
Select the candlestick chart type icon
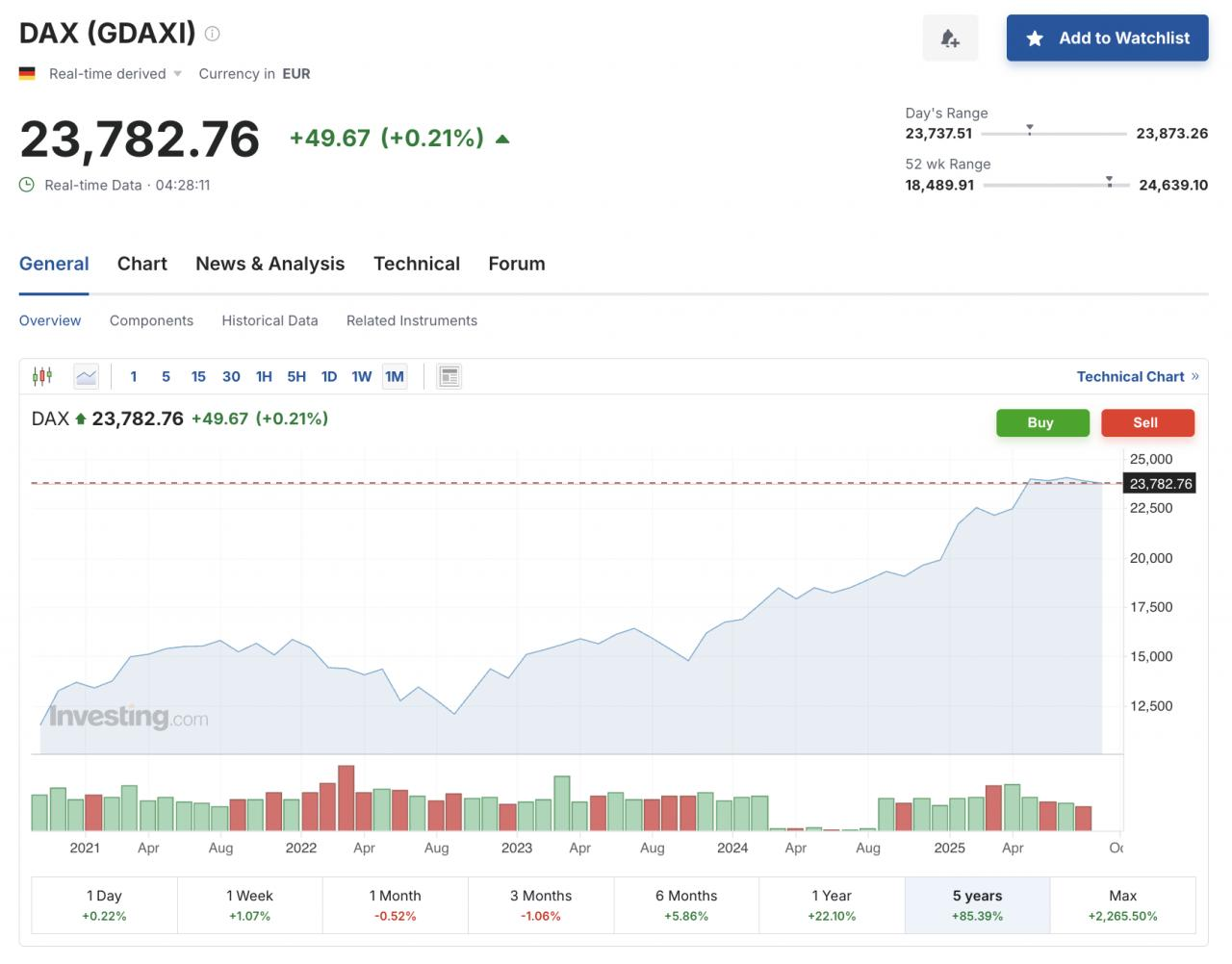[42, 376]
